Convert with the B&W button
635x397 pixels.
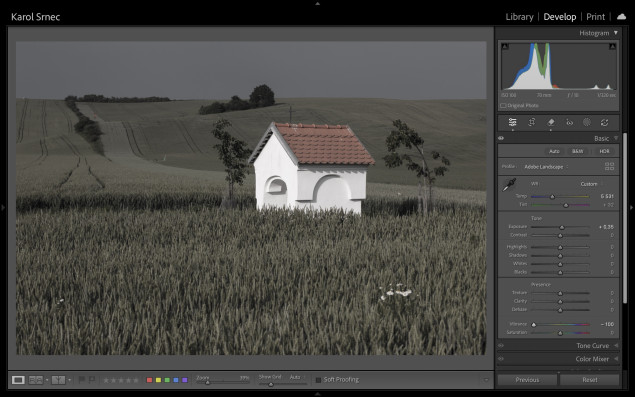coord(577,151)
